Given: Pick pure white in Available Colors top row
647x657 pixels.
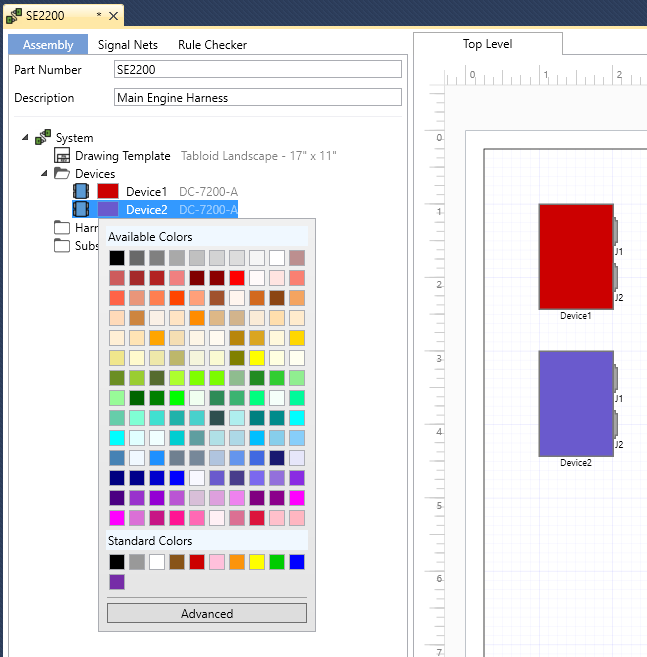Looking at the screenshot, I should (x=277, y=258).
